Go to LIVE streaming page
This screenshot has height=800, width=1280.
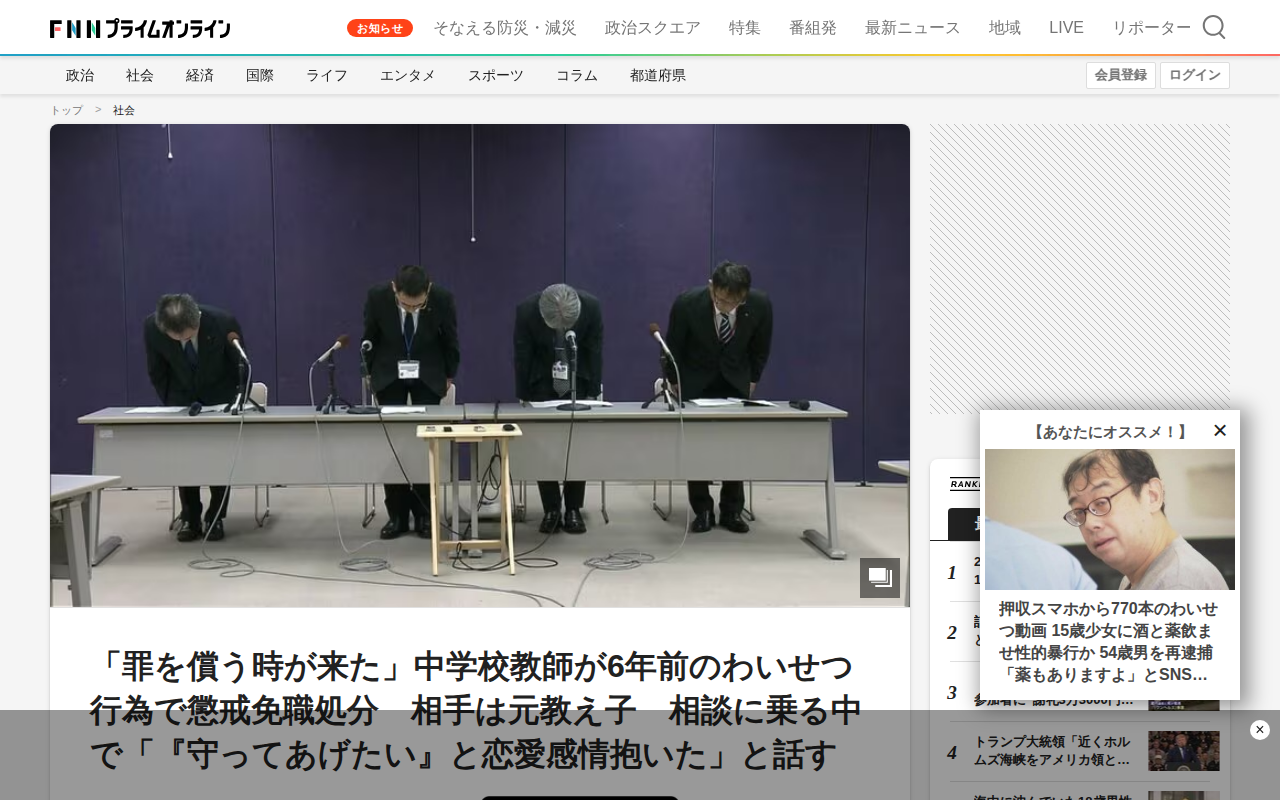point(1066,28)
